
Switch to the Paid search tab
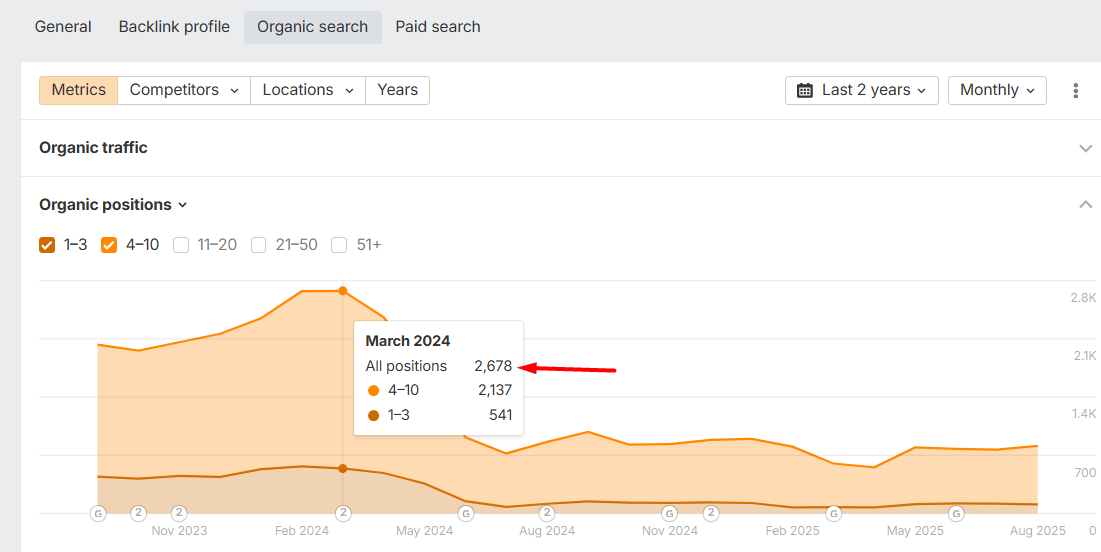coord(438,27)
